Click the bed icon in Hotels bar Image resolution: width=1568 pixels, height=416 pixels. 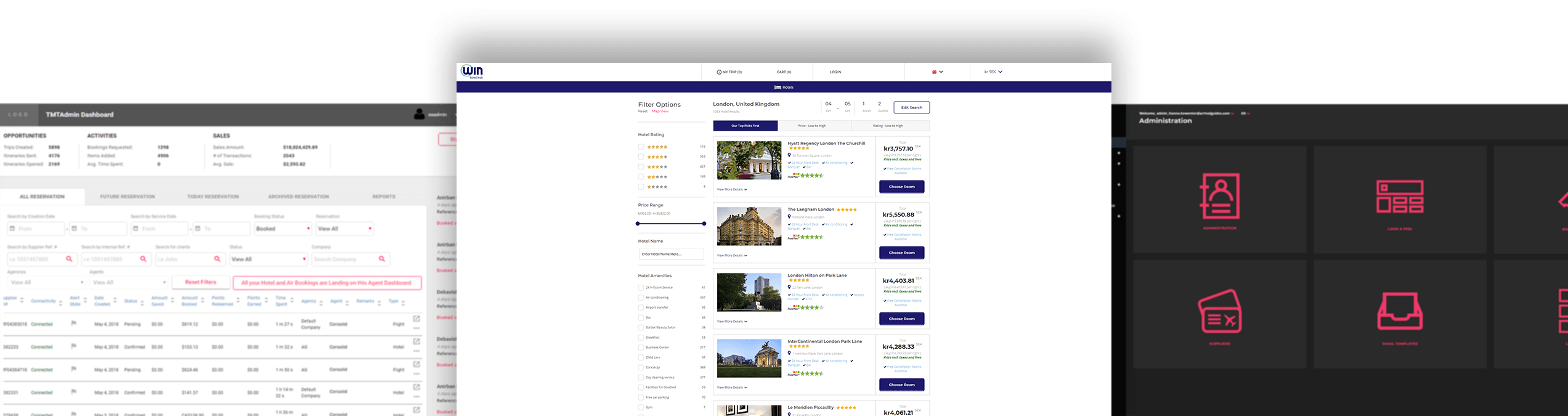tap(778, 88)
